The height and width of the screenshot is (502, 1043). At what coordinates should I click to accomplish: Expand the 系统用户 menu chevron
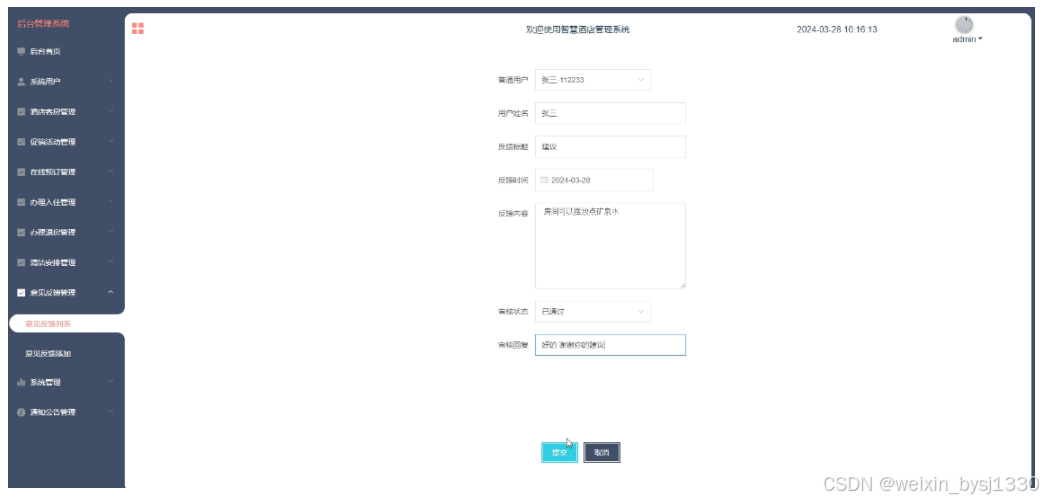[x=111, y=81]
